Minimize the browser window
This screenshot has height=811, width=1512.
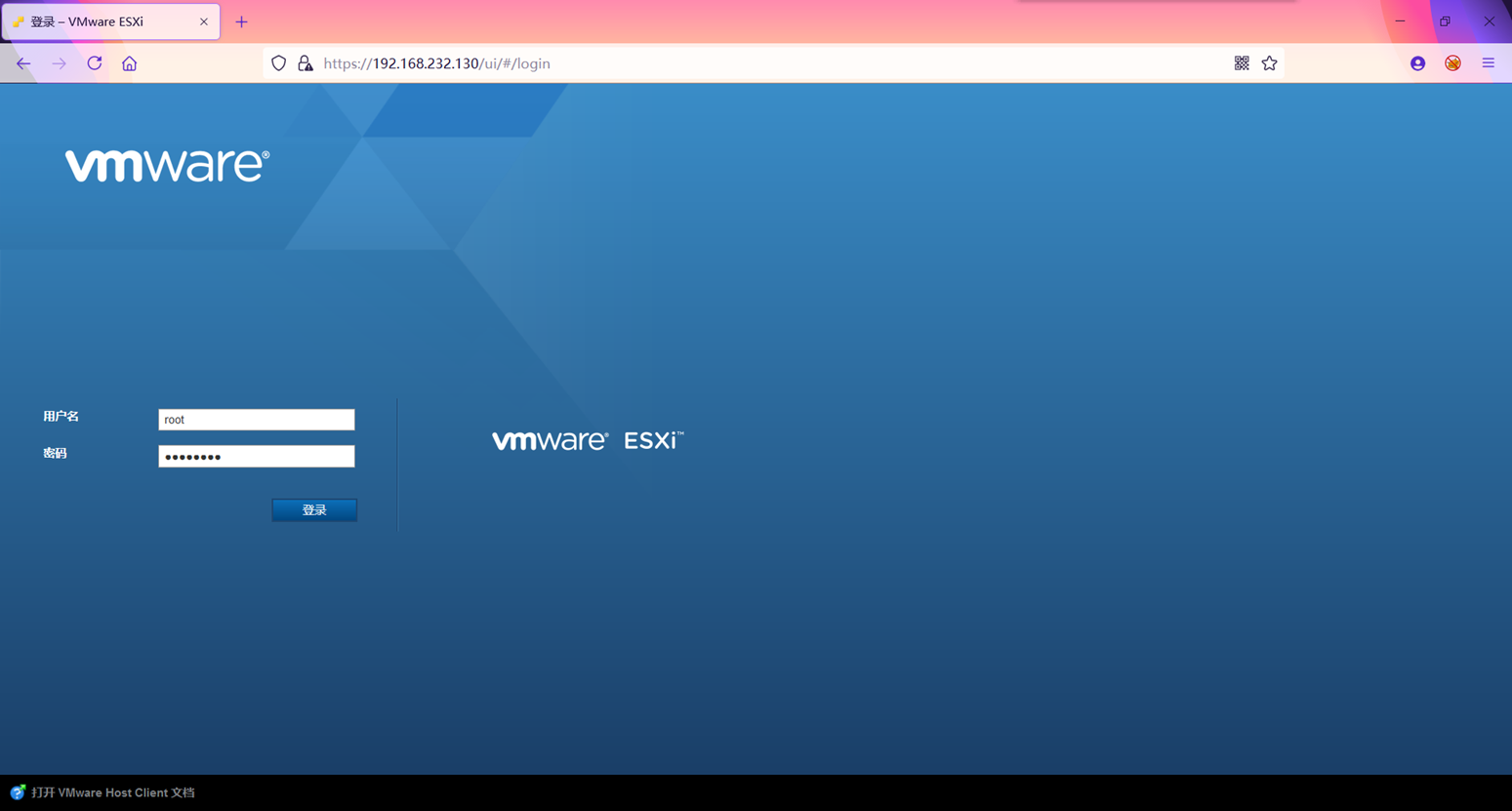click(1400, 20)
